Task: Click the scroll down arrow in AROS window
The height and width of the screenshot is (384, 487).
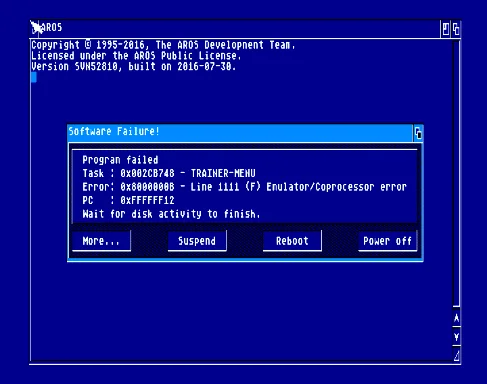Action: (x=456, y=337)
